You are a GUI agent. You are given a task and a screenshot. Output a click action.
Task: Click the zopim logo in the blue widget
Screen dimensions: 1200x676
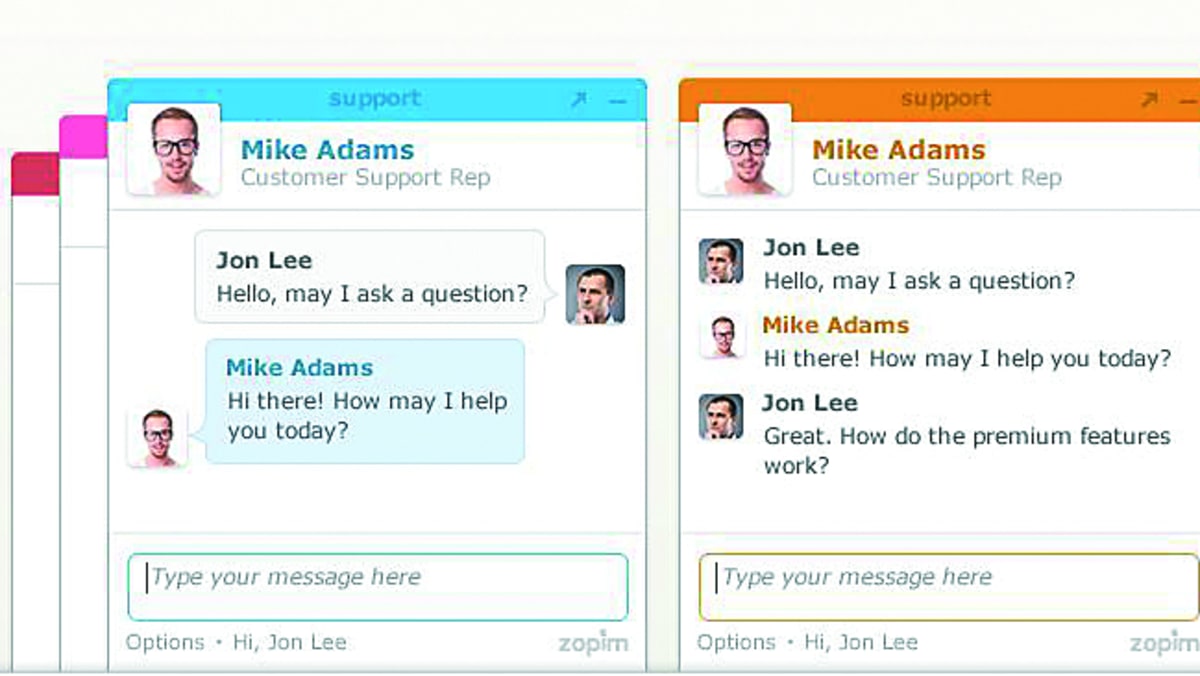click(x=593, y=643)
